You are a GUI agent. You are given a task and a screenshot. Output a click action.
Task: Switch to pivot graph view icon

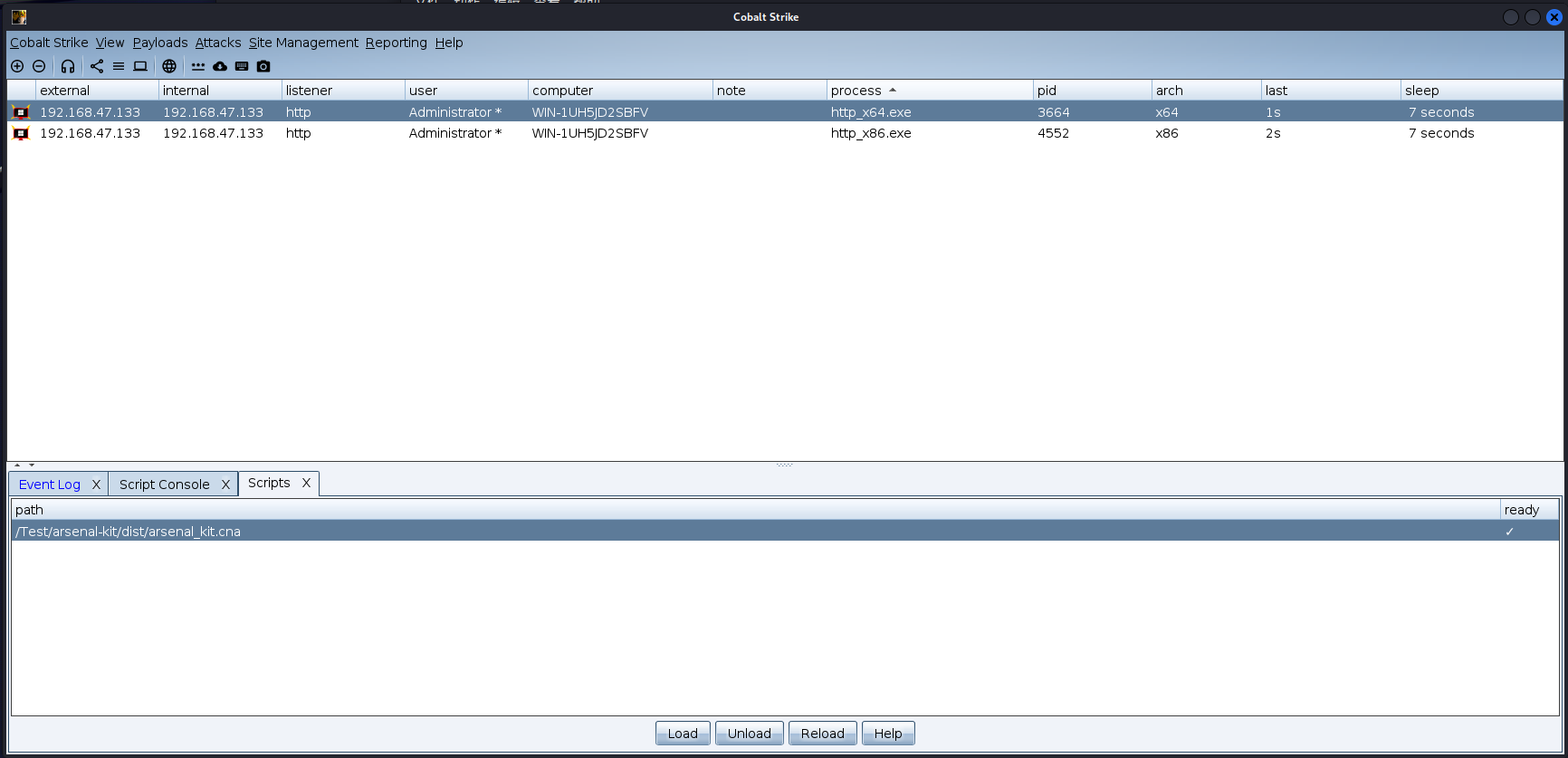[97, 66]
